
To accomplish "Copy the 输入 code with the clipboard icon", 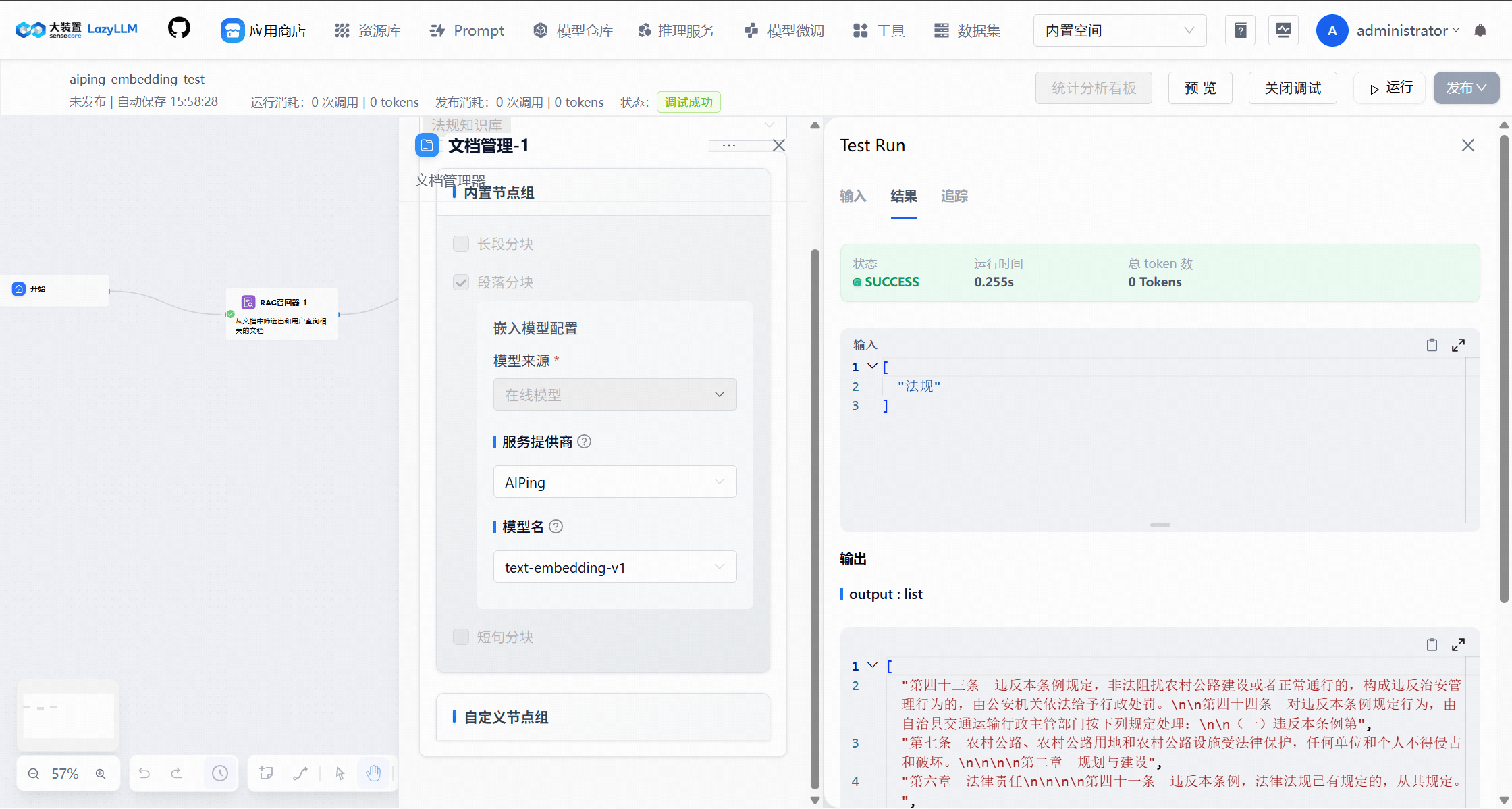I will (1432, 345).
